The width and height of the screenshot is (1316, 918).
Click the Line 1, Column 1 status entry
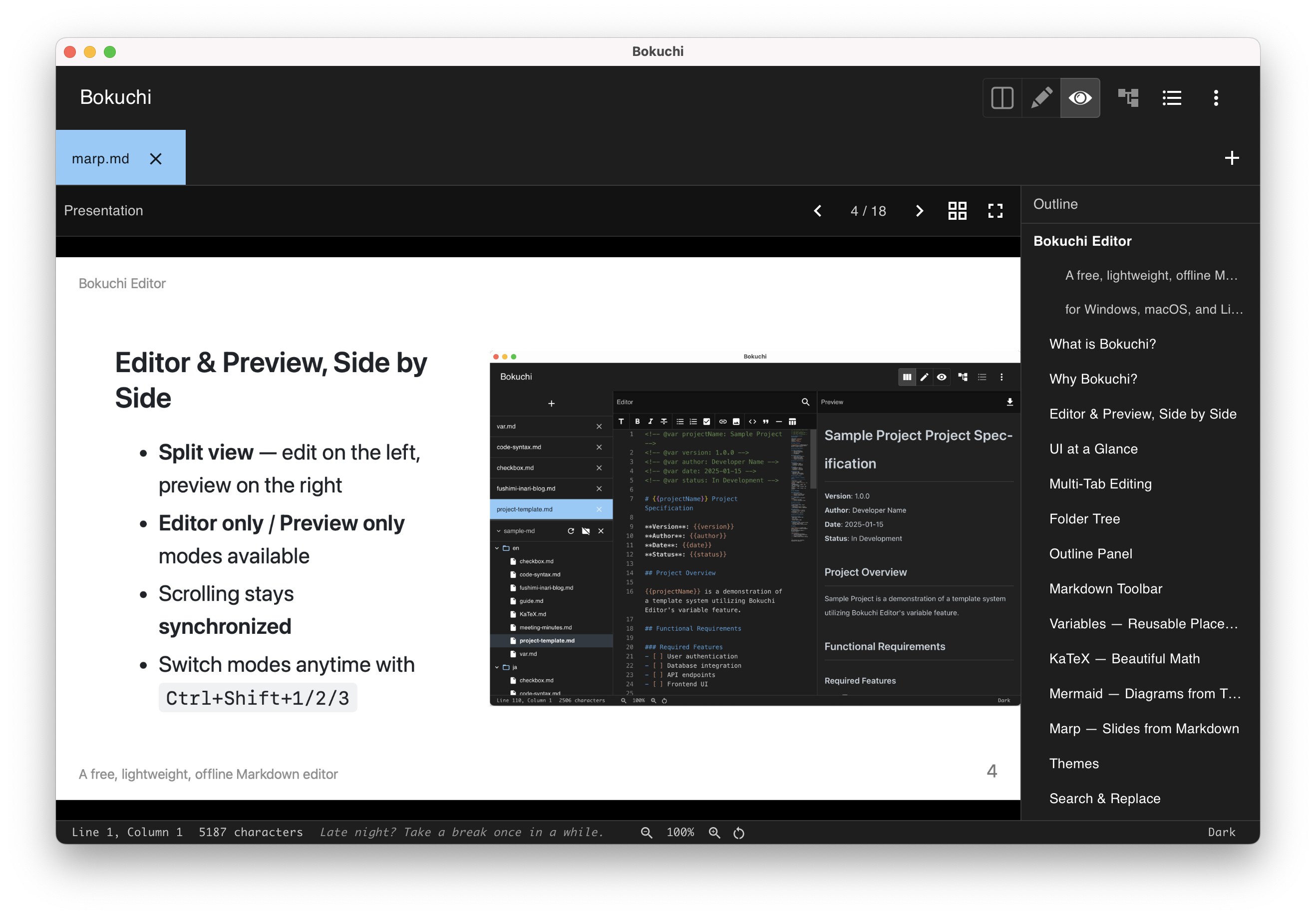127,832
